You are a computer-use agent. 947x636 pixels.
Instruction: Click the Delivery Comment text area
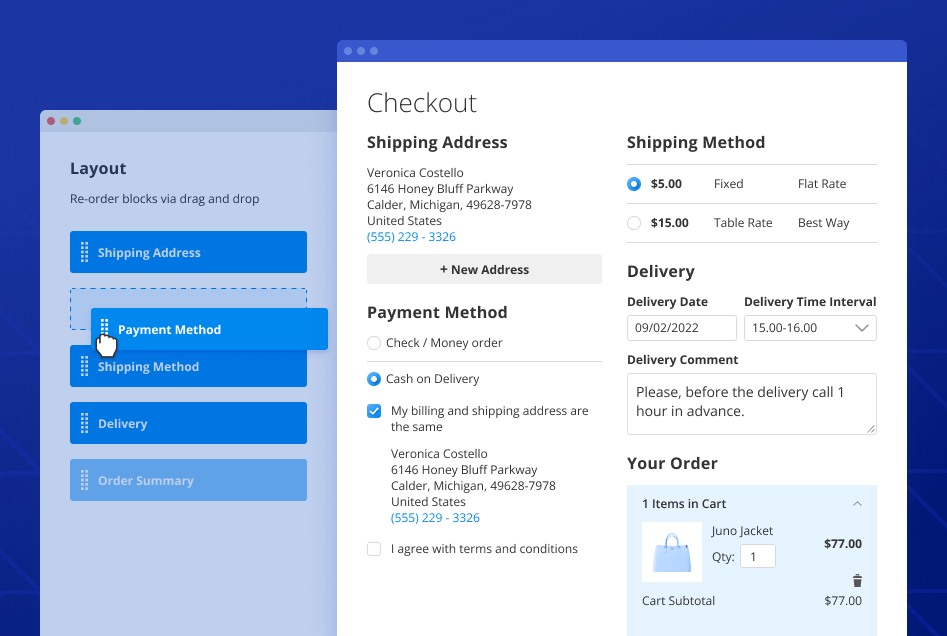[751, 404]
